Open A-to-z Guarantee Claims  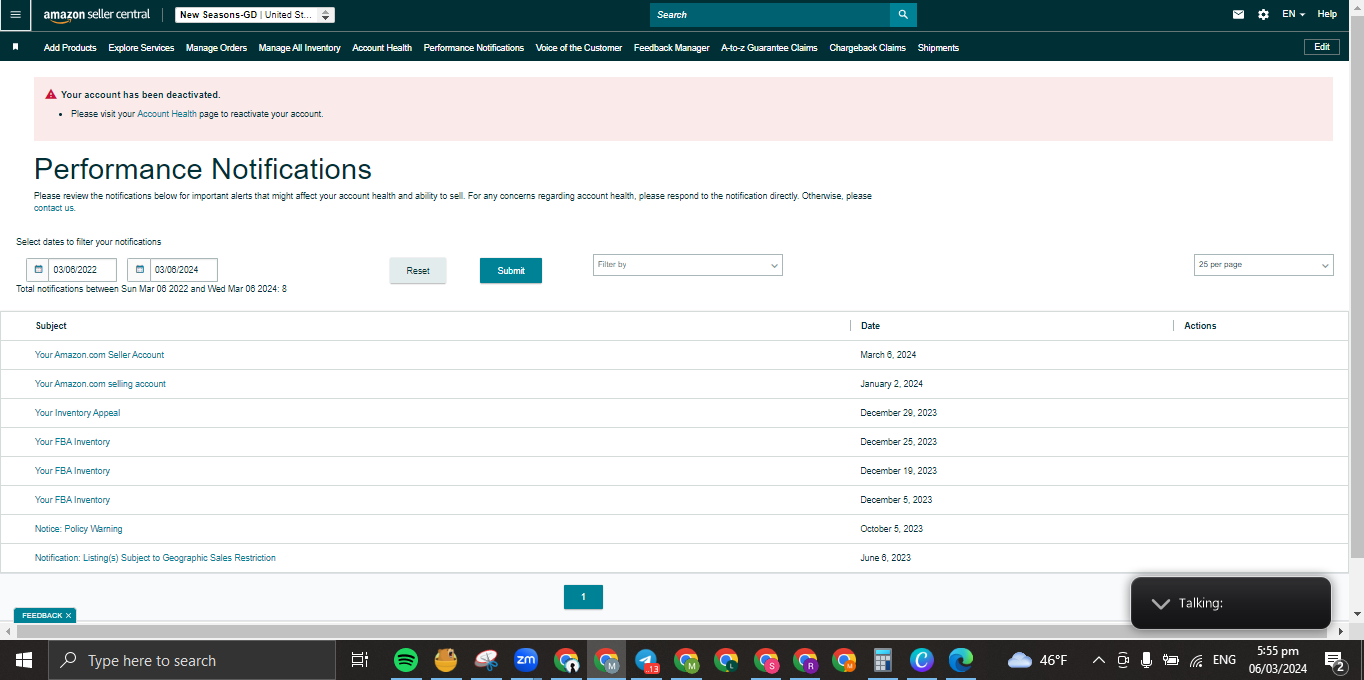tap(769, 48)
